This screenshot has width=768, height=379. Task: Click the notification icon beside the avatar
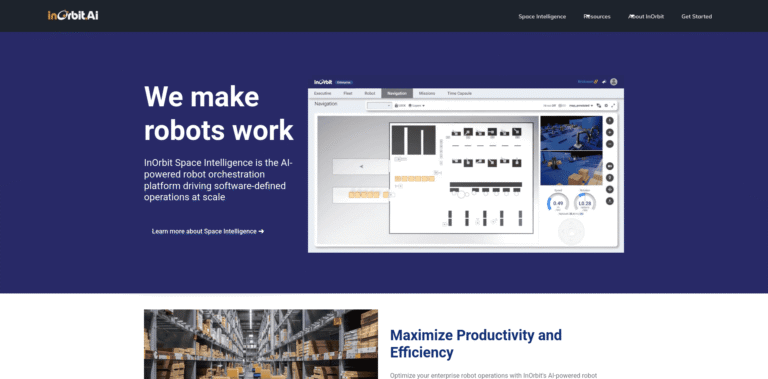604,82
